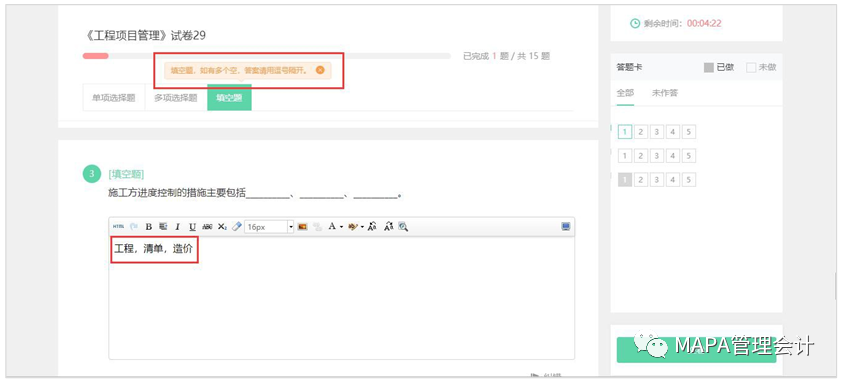
Task: Click the eraser clear-formatting icon
Action: [x=237, y=227]
